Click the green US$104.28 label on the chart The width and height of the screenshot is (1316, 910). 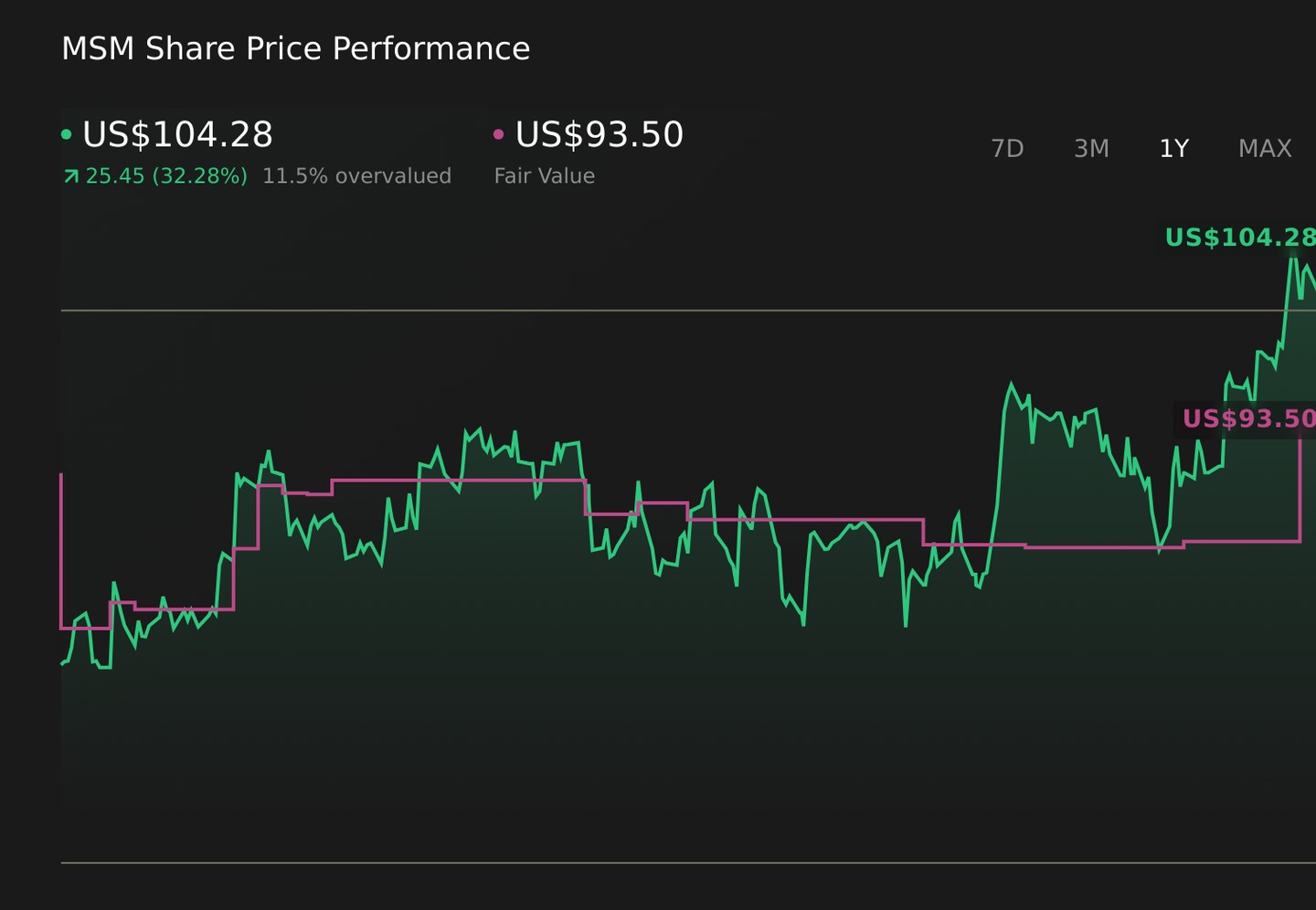(1240, 238)
